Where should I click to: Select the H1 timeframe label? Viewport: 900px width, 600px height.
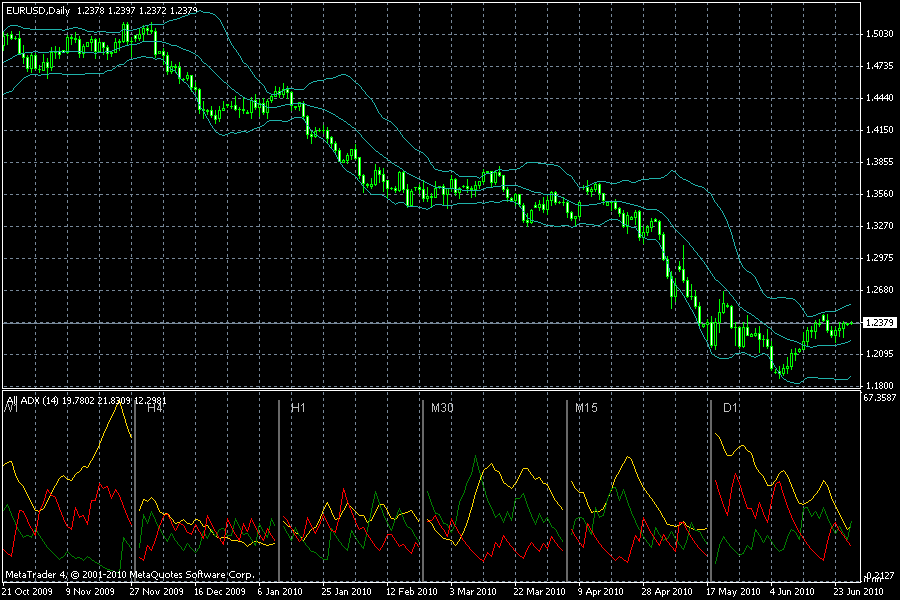(298, 408)
